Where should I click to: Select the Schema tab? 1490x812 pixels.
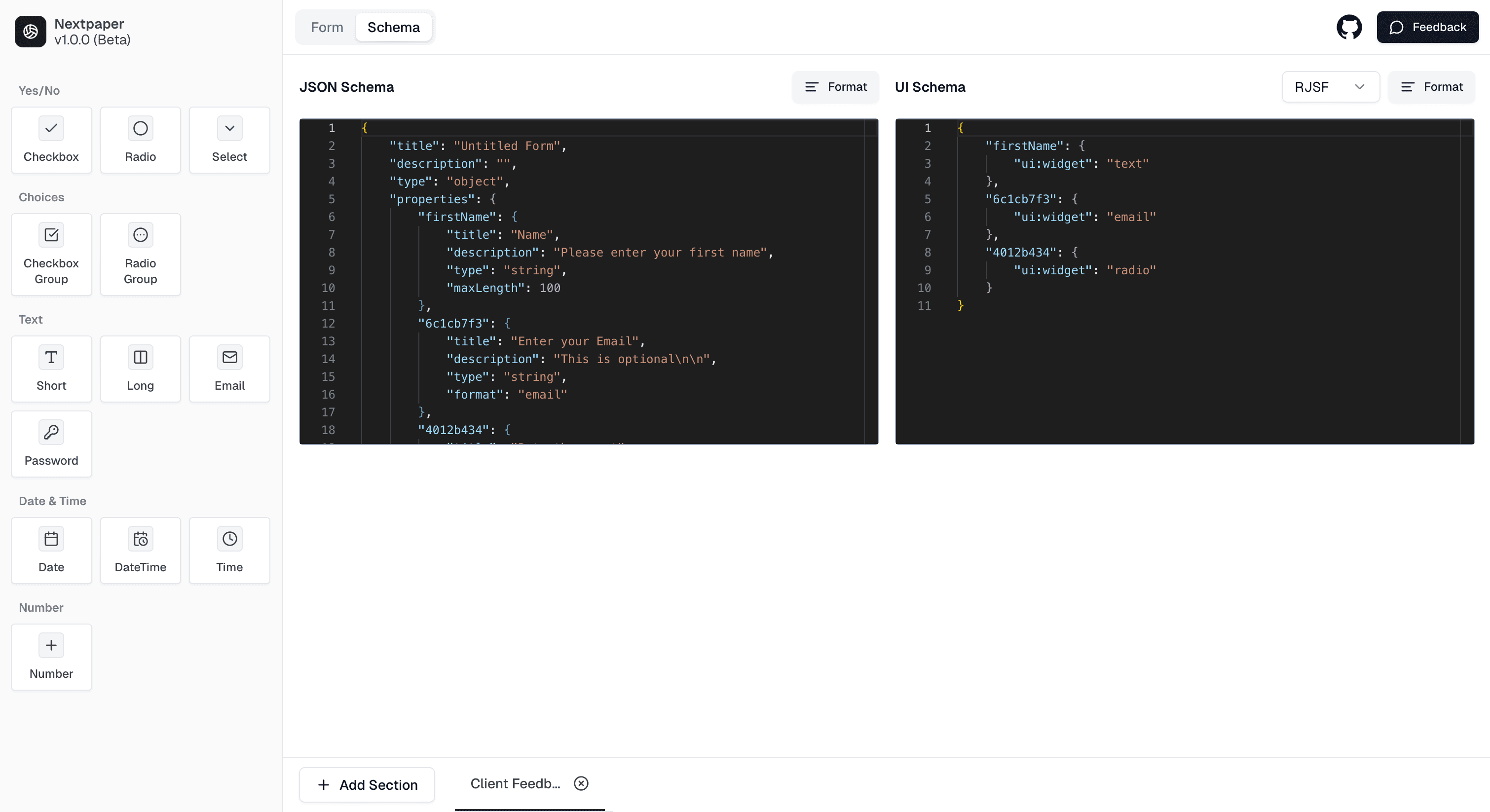pos(393,27)
